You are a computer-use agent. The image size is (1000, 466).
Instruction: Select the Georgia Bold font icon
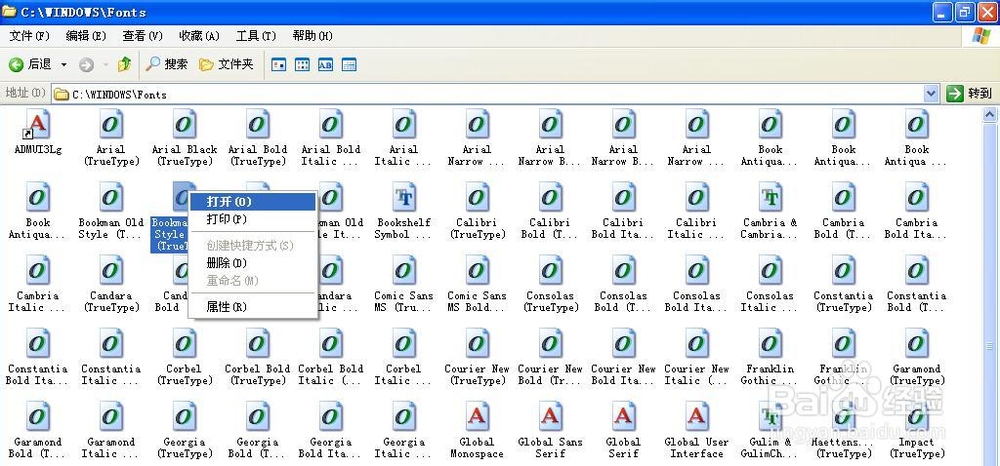[x=258, y=418]
